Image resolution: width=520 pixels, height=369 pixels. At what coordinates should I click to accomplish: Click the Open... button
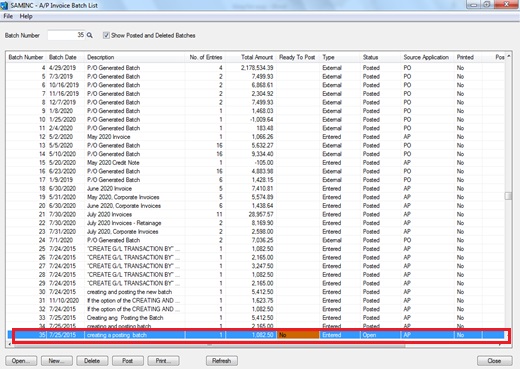coord(21,361)
